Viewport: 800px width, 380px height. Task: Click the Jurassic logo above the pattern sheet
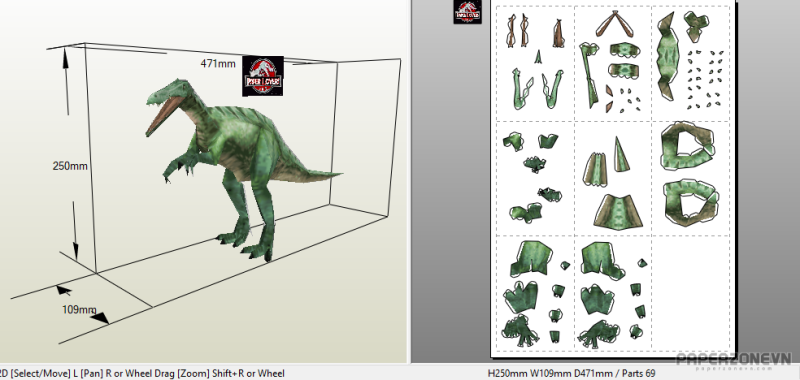468,12
